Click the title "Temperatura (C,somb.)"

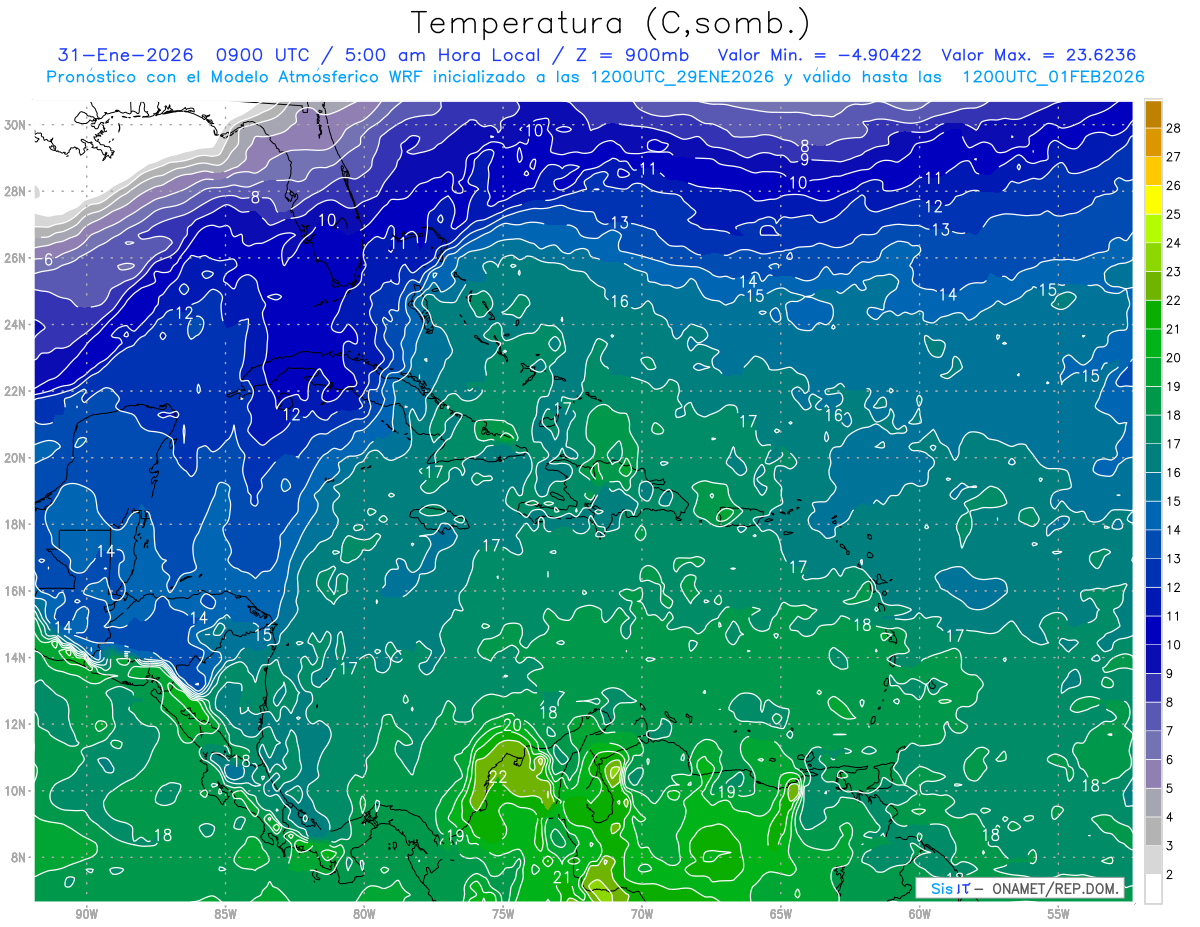[x=610, y=23]
